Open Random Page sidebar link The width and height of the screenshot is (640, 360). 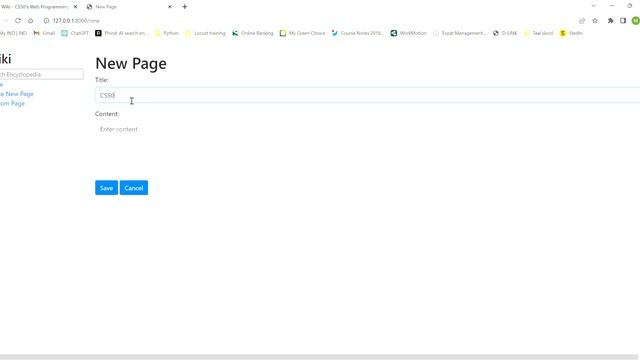point(12,104)
